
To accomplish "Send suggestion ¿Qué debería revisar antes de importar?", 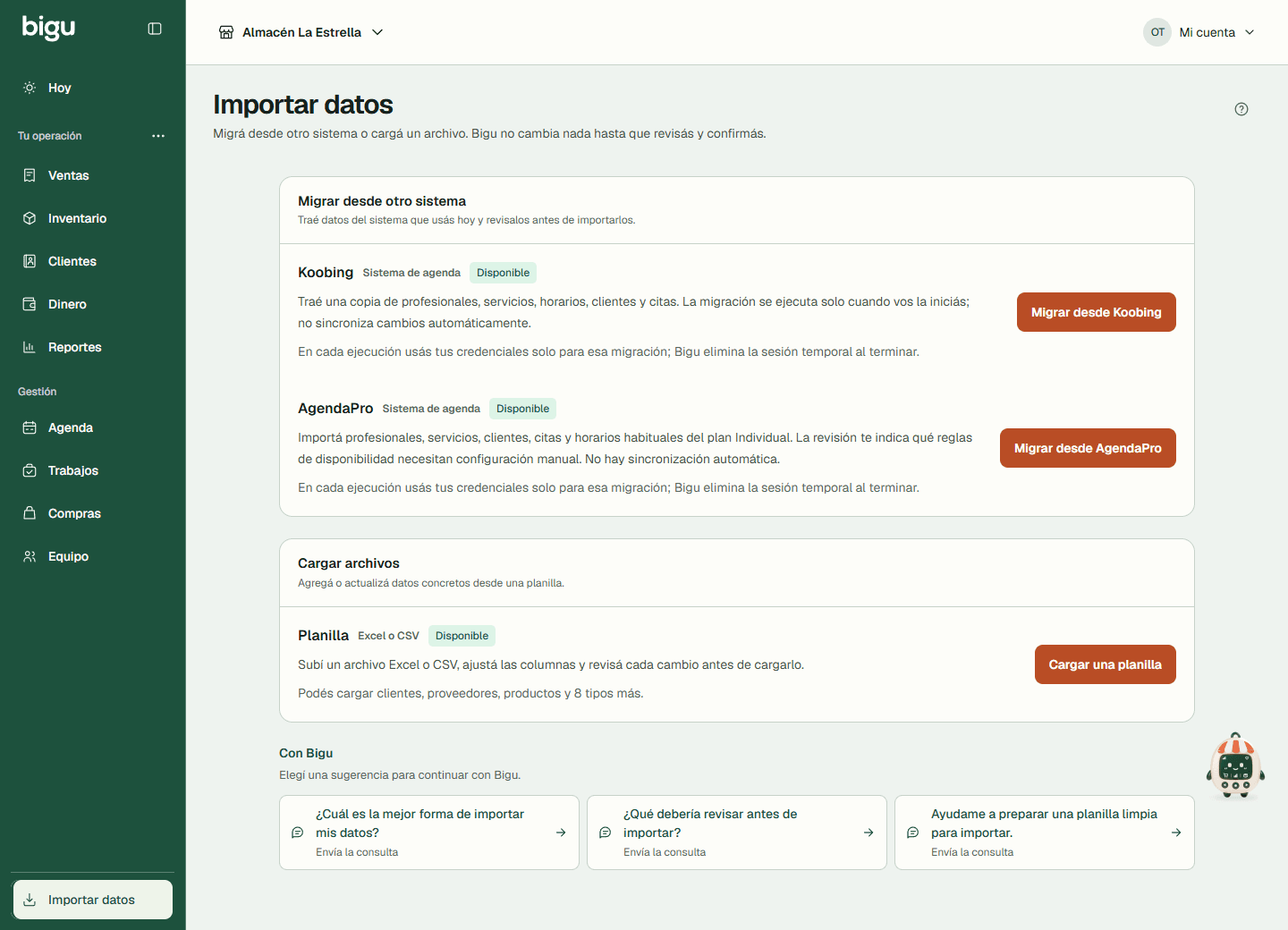I will 737,833.
